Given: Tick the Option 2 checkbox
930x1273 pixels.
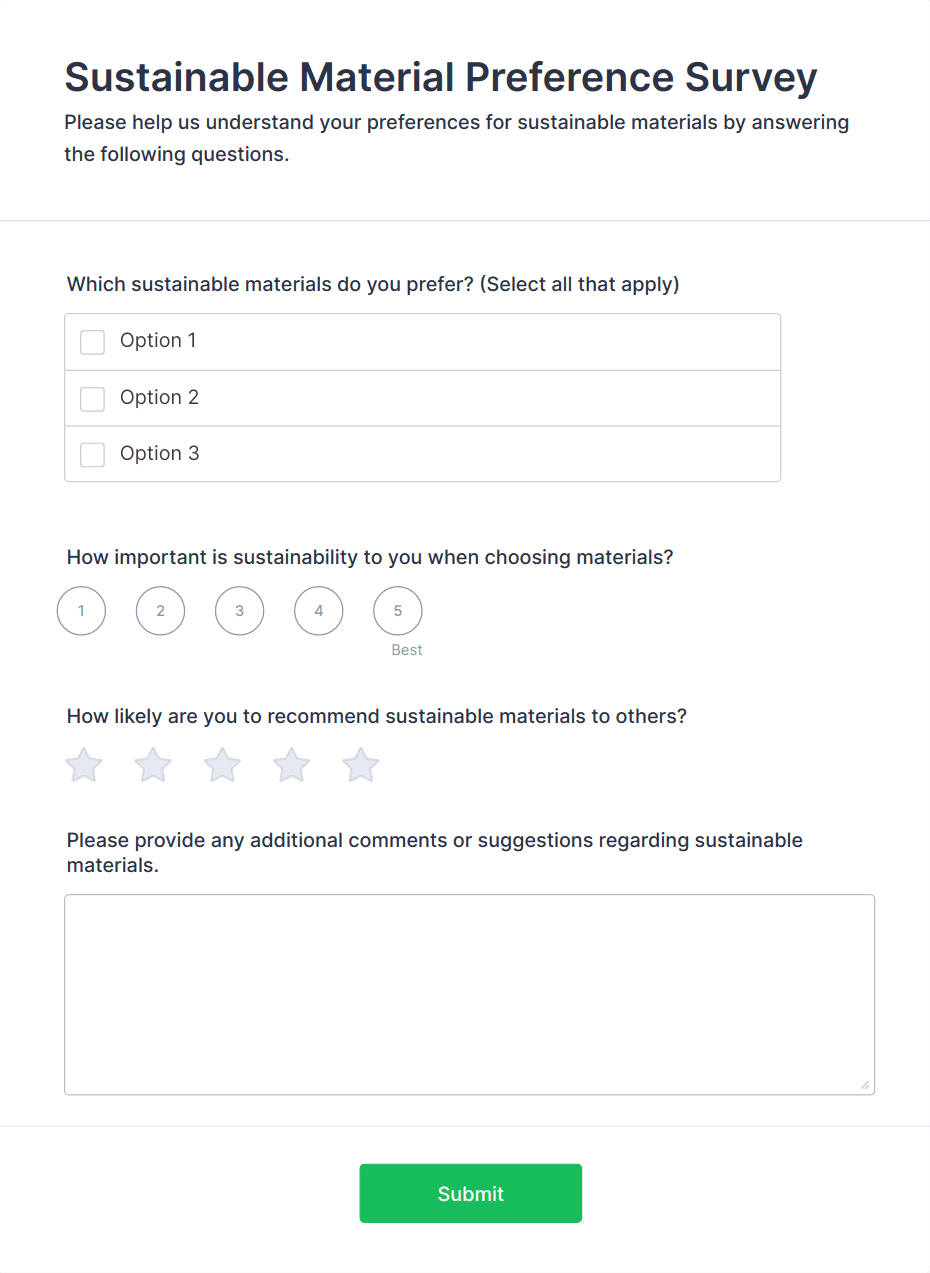Looking at the screenshot, I should (92, 399).
